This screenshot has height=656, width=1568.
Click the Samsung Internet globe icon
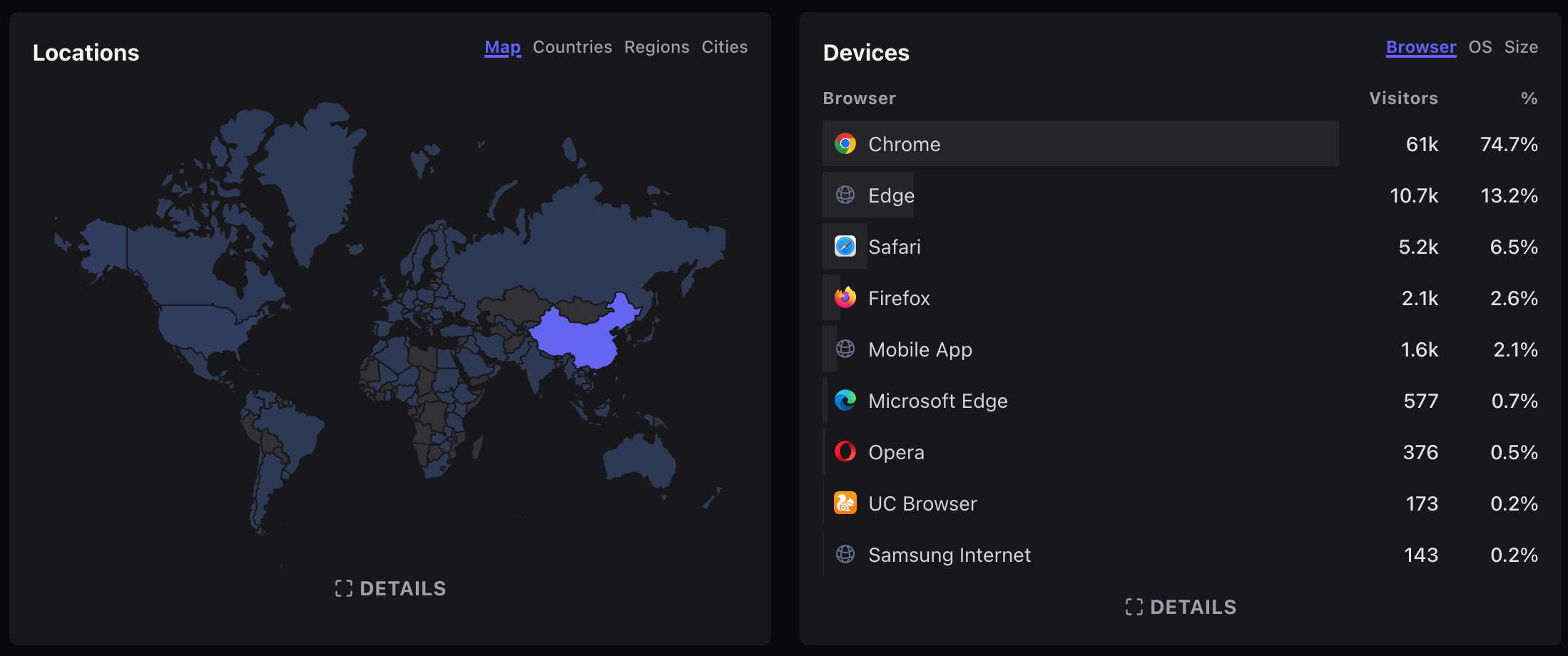845,555
